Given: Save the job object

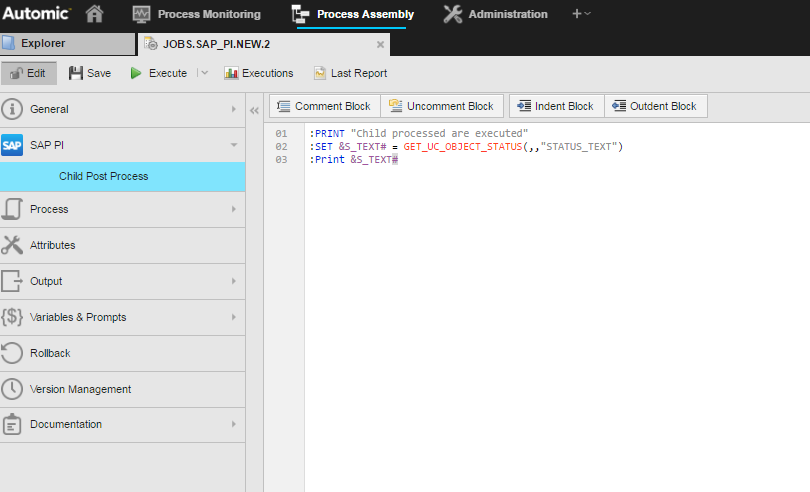Looking at the screenshot, I should [x=90, y=73].
